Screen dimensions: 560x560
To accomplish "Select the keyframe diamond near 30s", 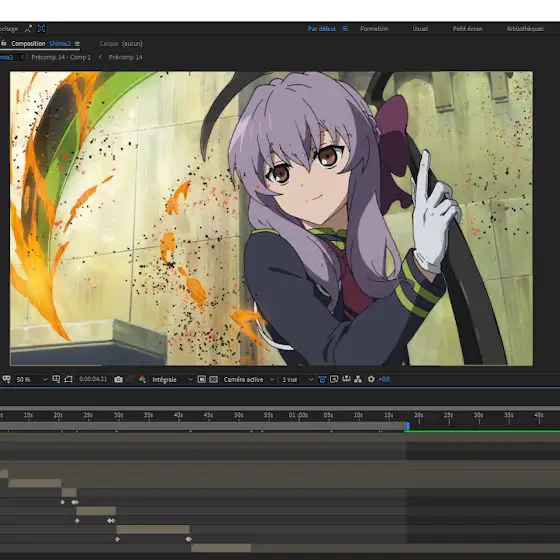I will pyautogui.click(x=117, y=539).
